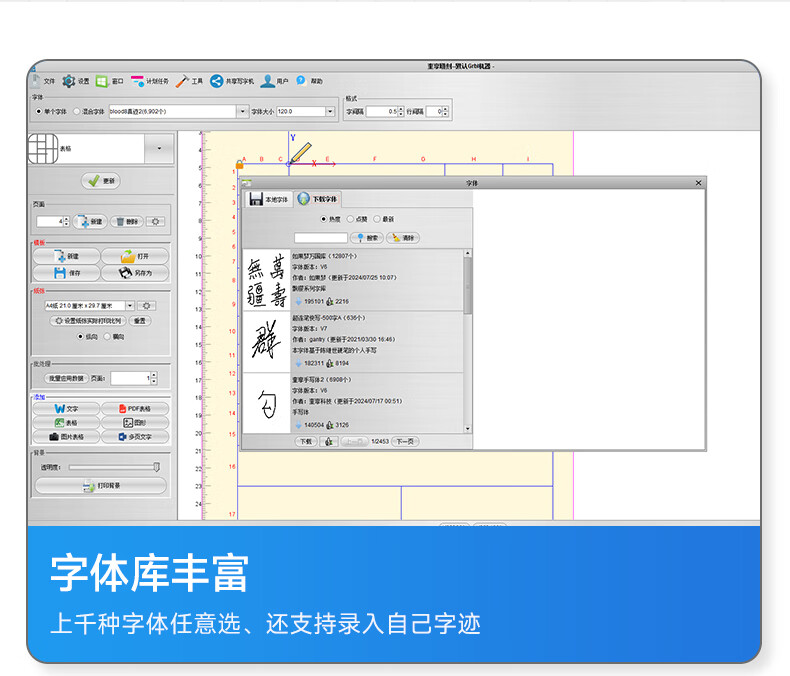The width and height of the screenshot is (790, 676).
Task: Sort fonts by 热度 popularity radio
Action: click(x=323, y=219)
